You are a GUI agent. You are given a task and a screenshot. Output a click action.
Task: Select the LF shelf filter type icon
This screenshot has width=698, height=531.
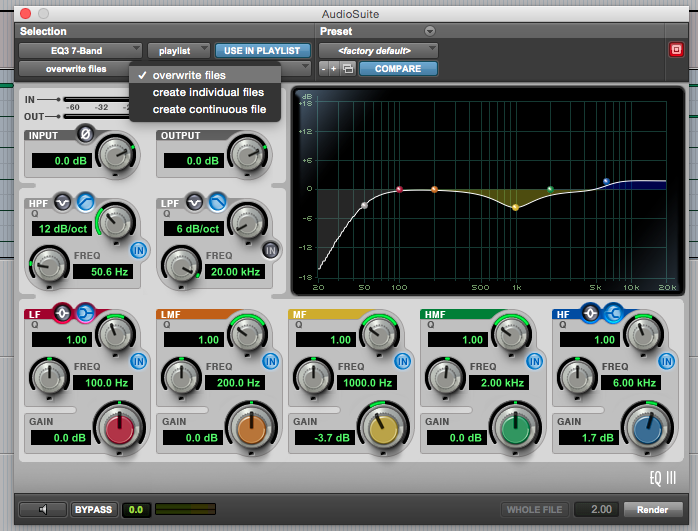pos(85,313)
